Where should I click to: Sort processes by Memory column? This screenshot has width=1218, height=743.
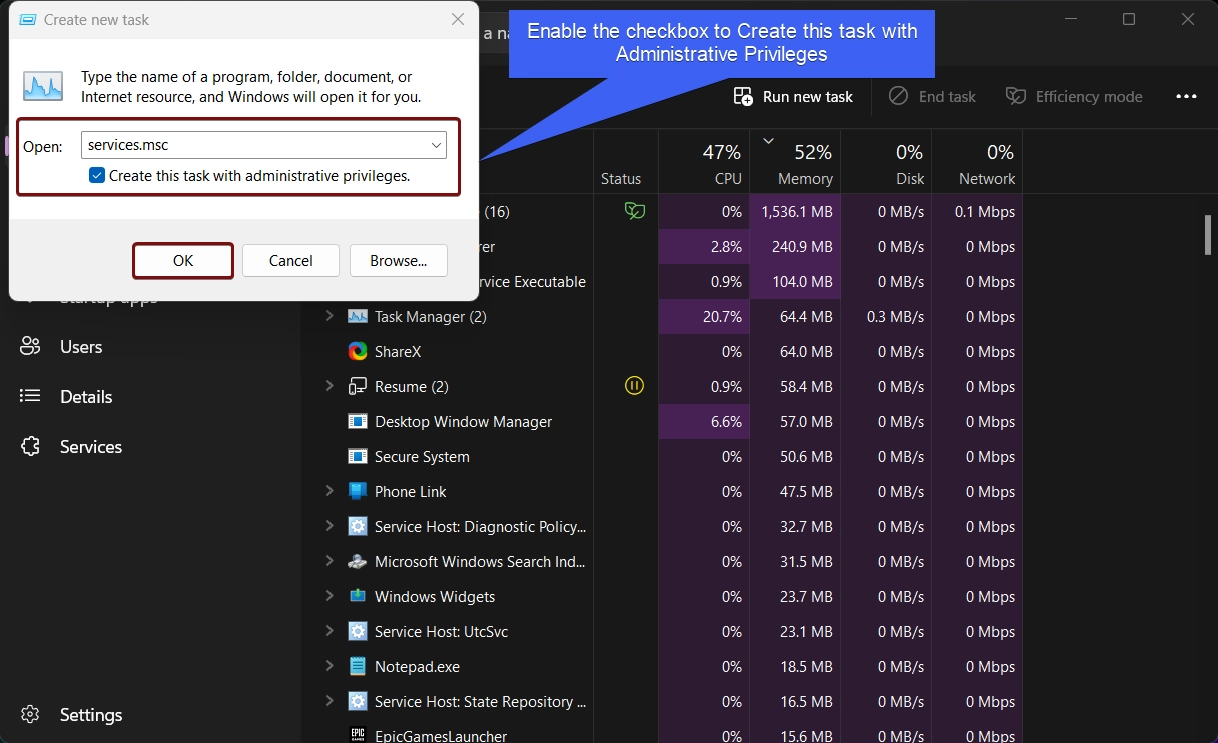click(795, 162)
